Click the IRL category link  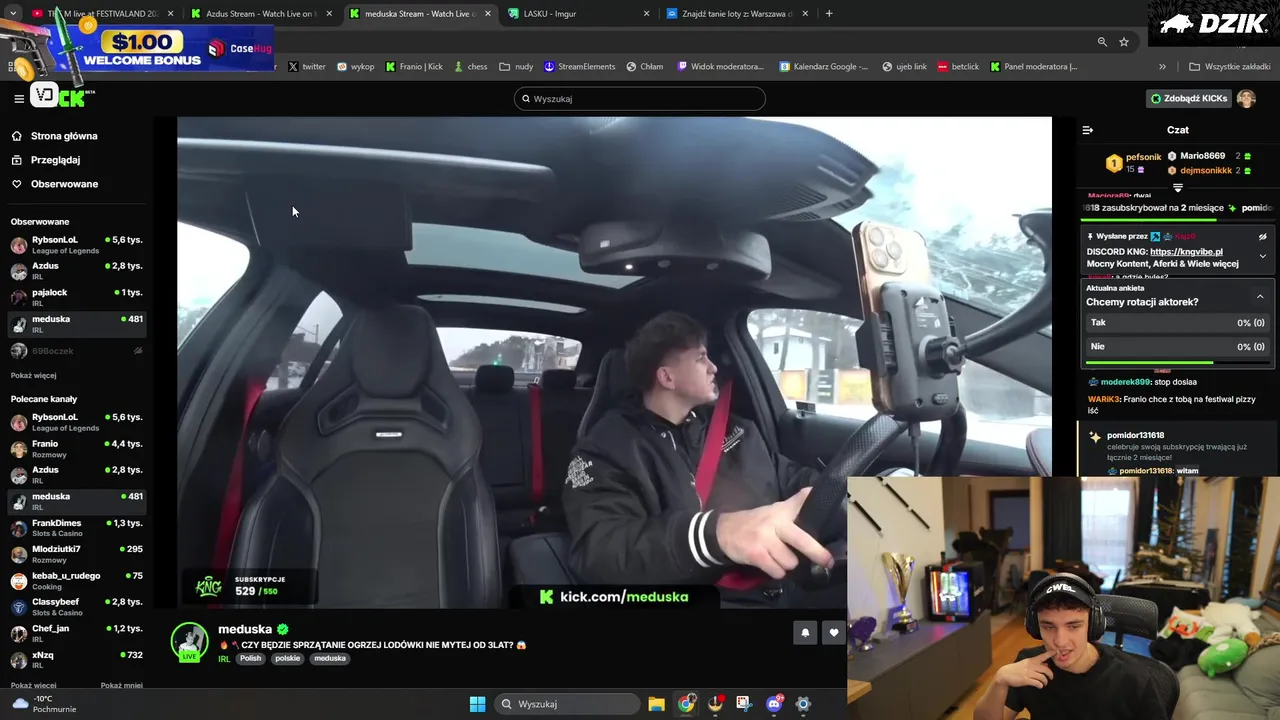click(224, 659)
